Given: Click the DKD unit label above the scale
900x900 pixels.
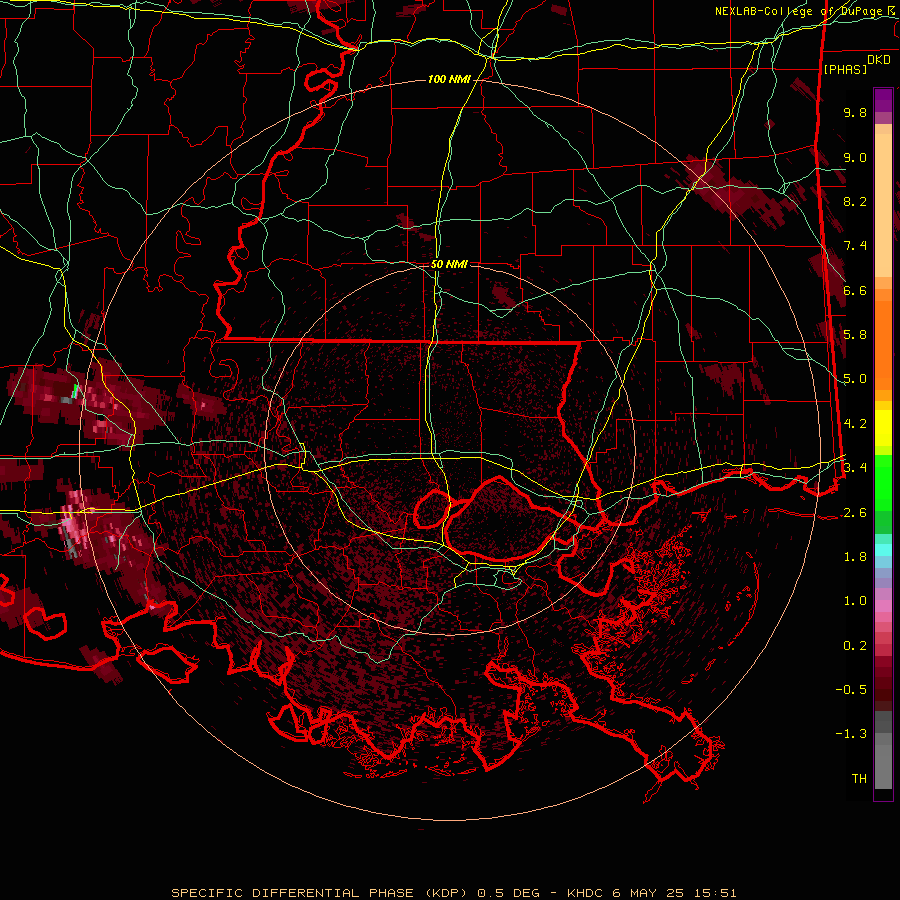Looking at the screenshot, I should (x=879, y=60).
